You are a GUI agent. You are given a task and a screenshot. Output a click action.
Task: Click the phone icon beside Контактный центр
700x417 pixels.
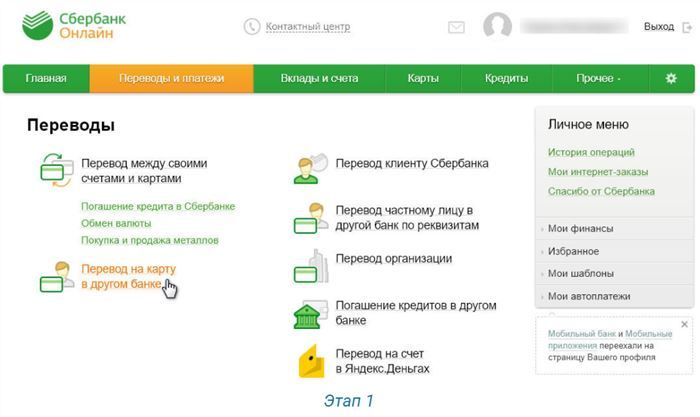click(x=252, y=27)
